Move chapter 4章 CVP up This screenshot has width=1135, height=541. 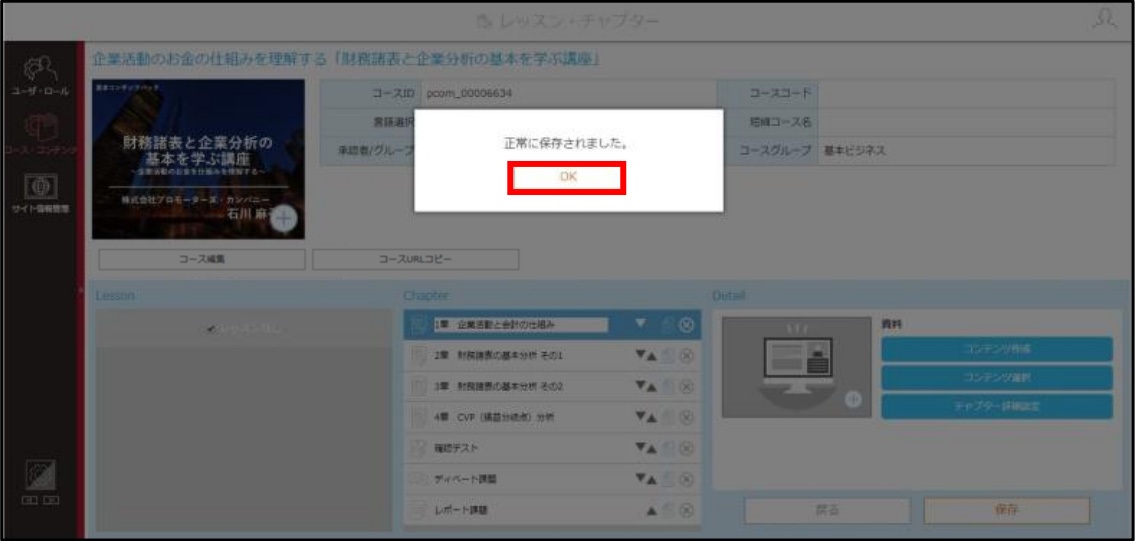(x=652, y=417)
